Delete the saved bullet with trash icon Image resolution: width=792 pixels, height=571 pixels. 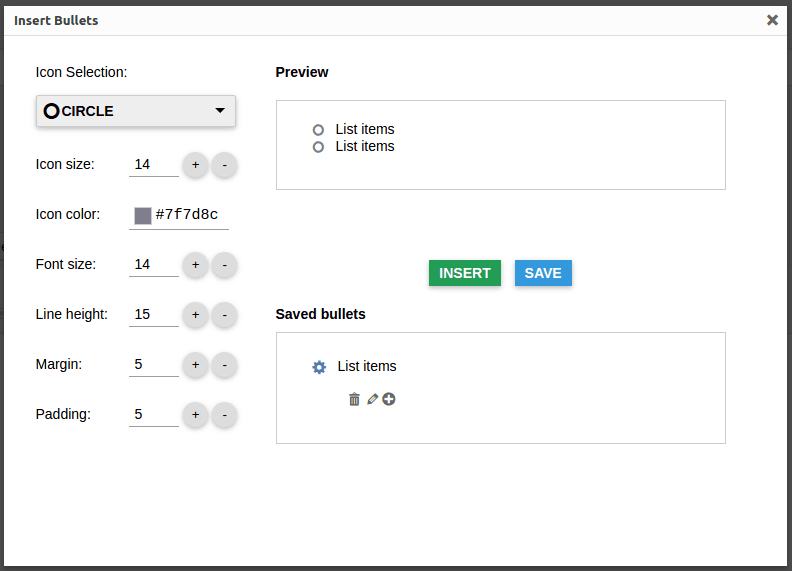click(x=354, y=399)
